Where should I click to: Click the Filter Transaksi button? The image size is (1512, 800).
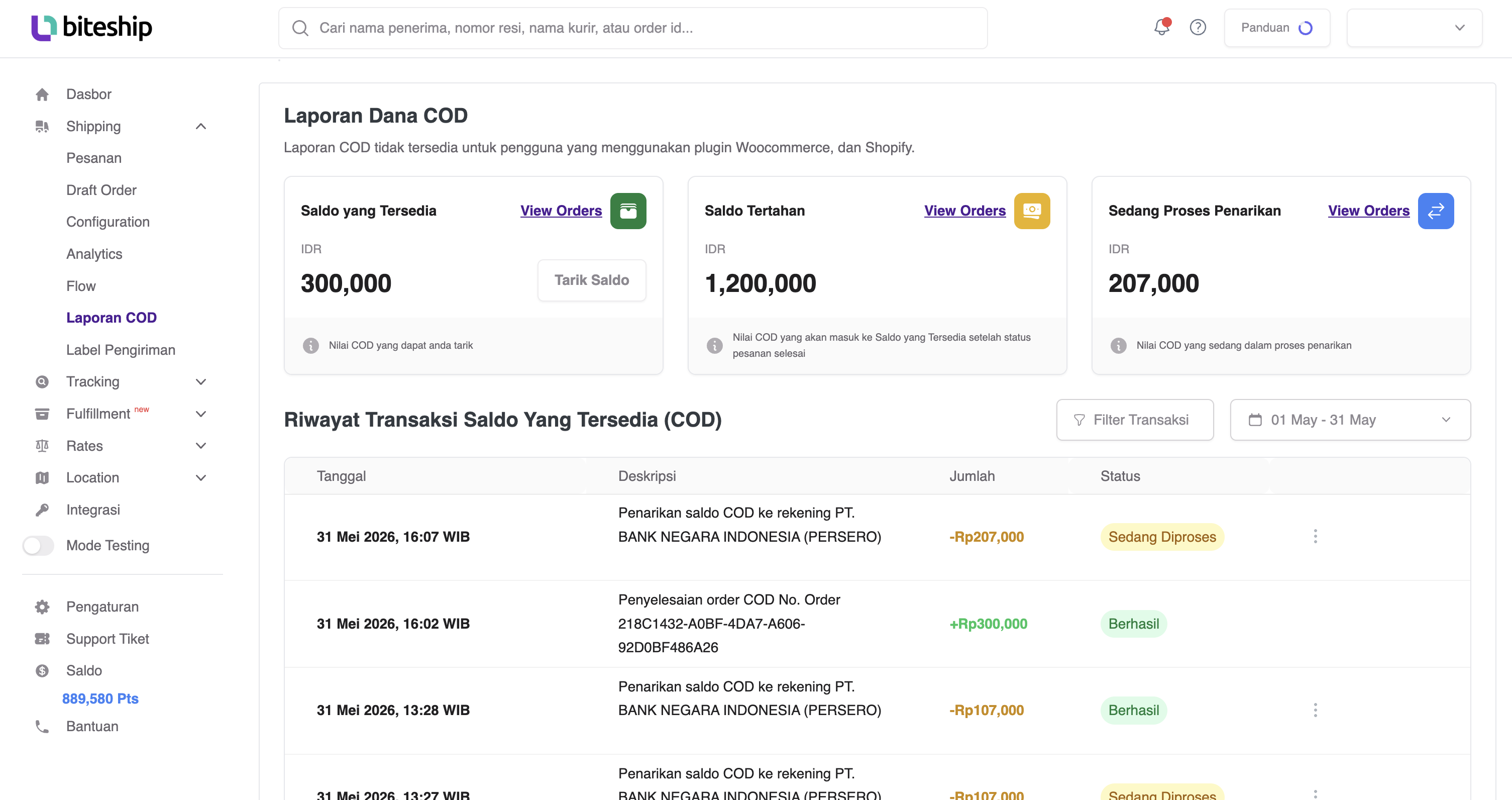click(x=1135, y=420)
